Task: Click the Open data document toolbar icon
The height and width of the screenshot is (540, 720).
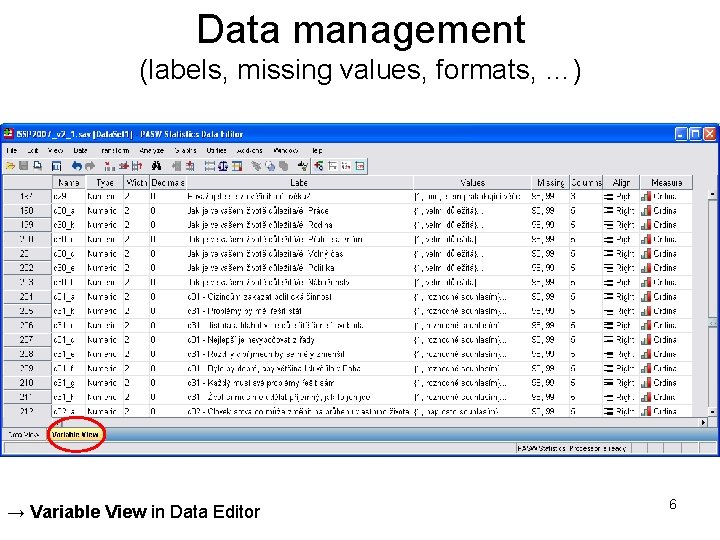Action: 10,166
